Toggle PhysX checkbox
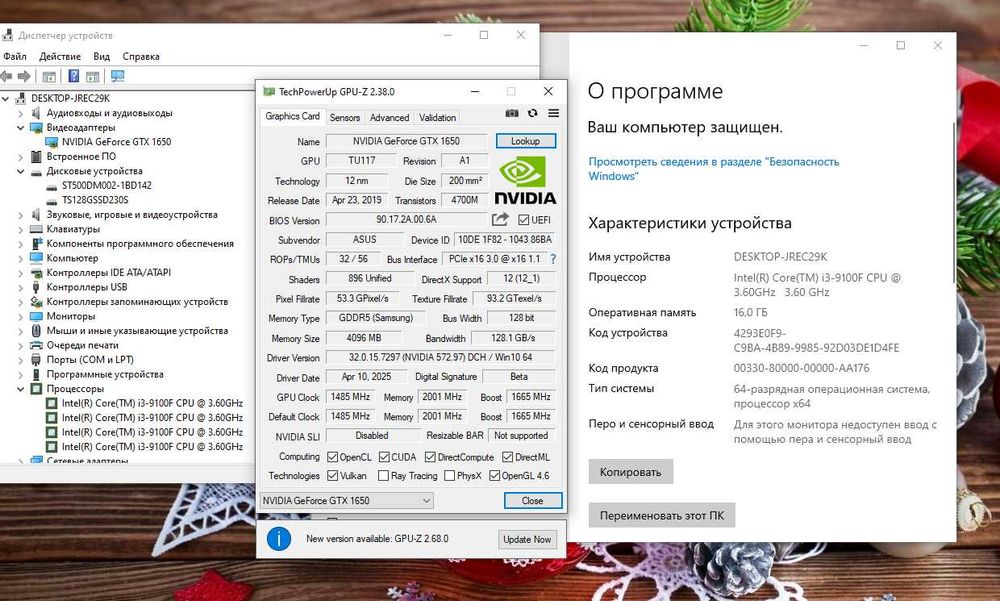 point(450,475)
